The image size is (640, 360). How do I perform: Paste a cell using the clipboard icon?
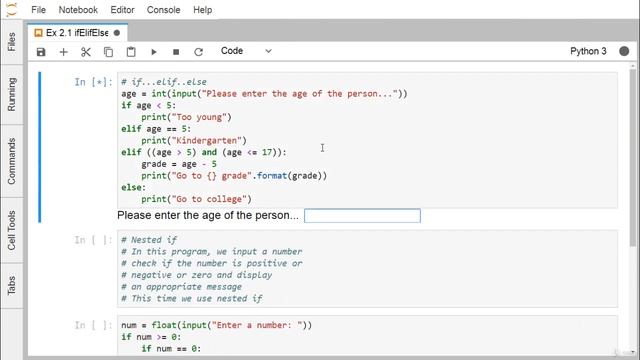coord(131,52)
